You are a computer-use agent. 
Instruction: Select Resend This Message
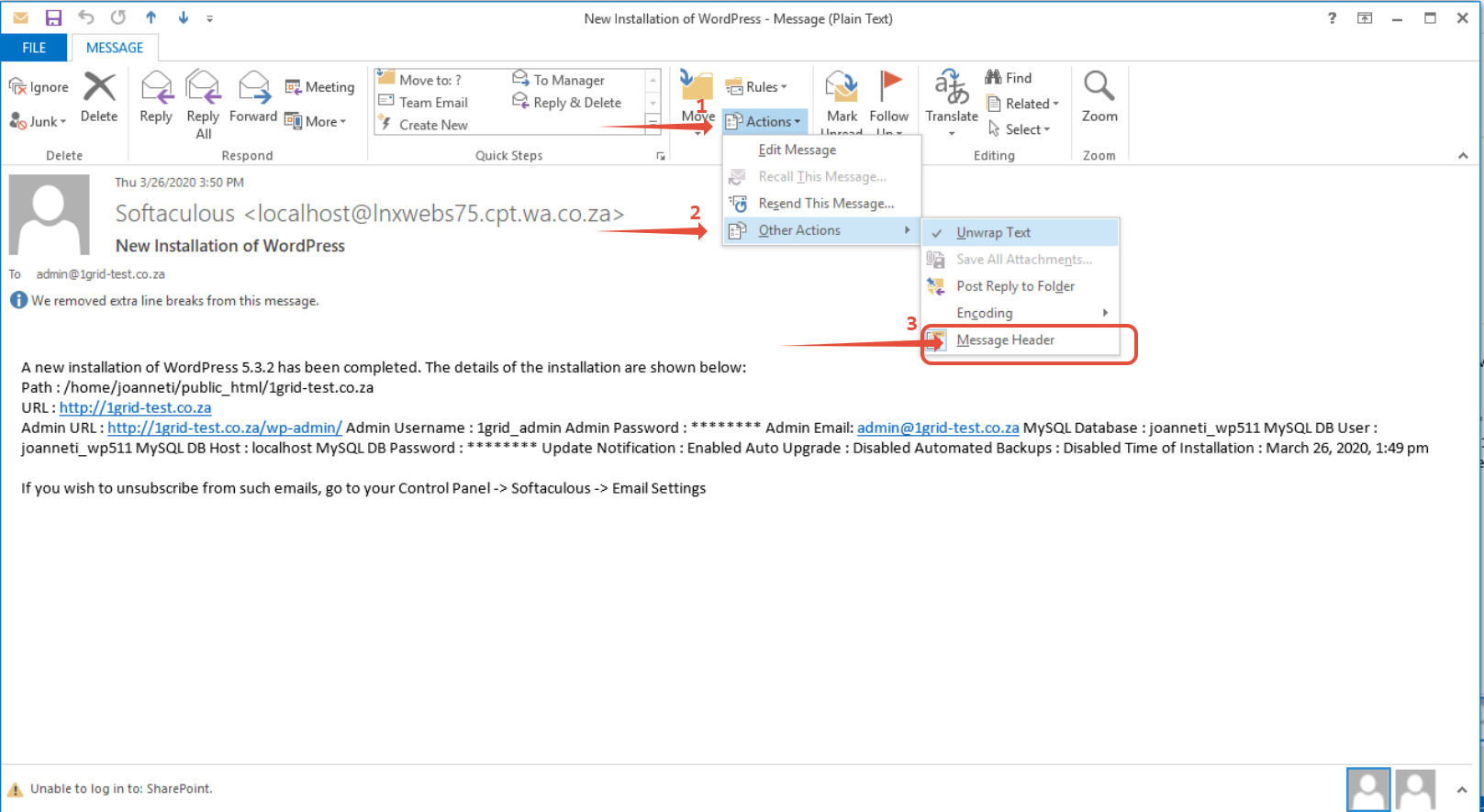tap(821, 203)
